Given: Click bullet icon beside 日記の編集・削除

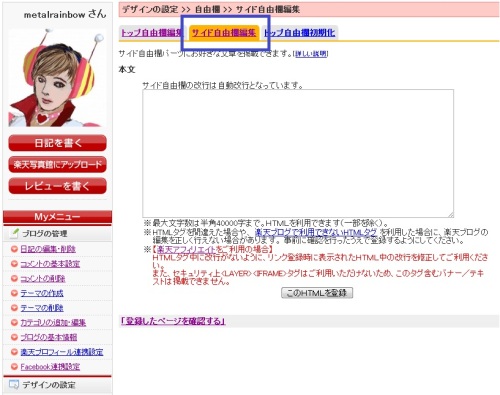Looking at the screenshot, I should click(14, 249).
